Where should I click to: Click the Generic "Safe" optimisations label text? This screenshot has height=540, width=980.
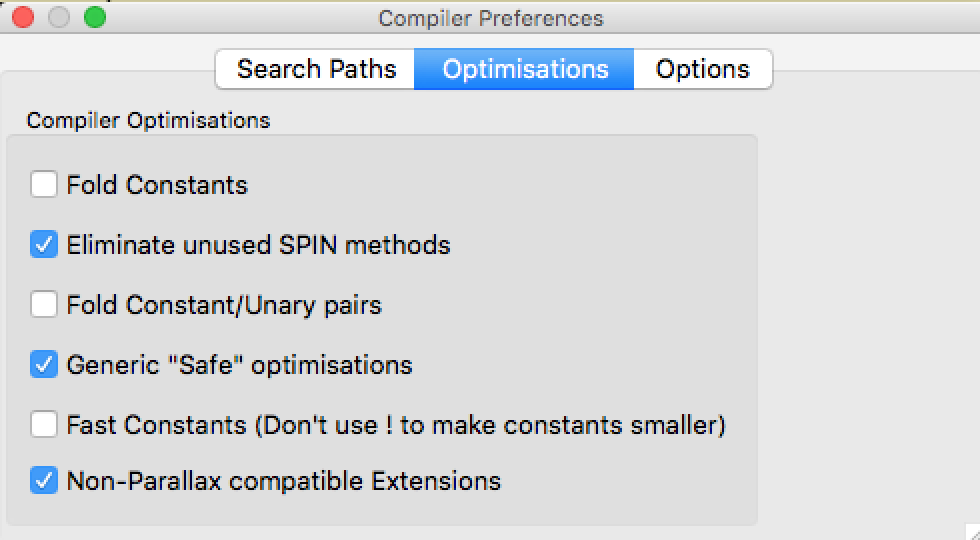239,365
